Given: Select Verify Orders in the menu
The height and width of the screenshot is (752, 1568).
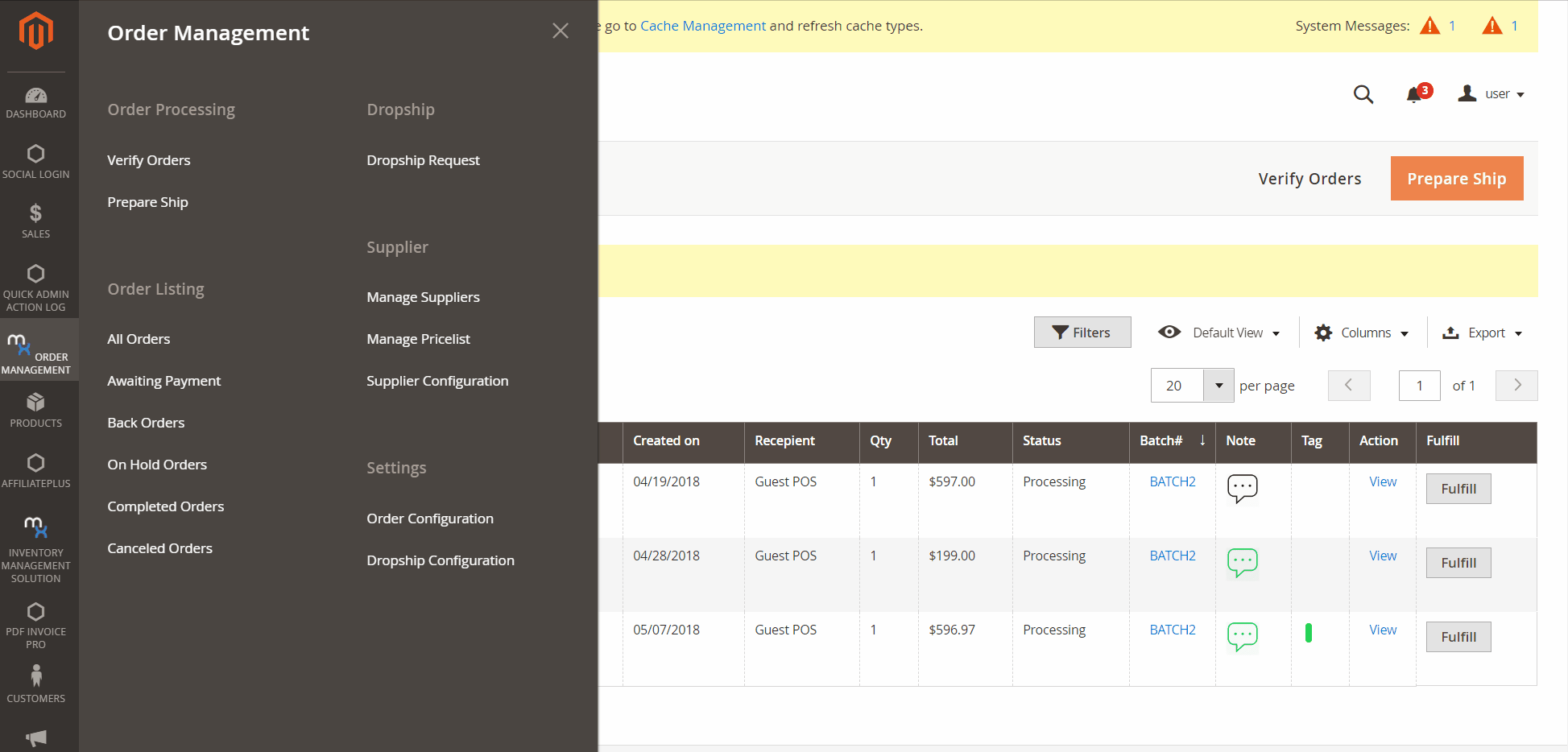Looking at the screenshot, I should pos(149,160).
